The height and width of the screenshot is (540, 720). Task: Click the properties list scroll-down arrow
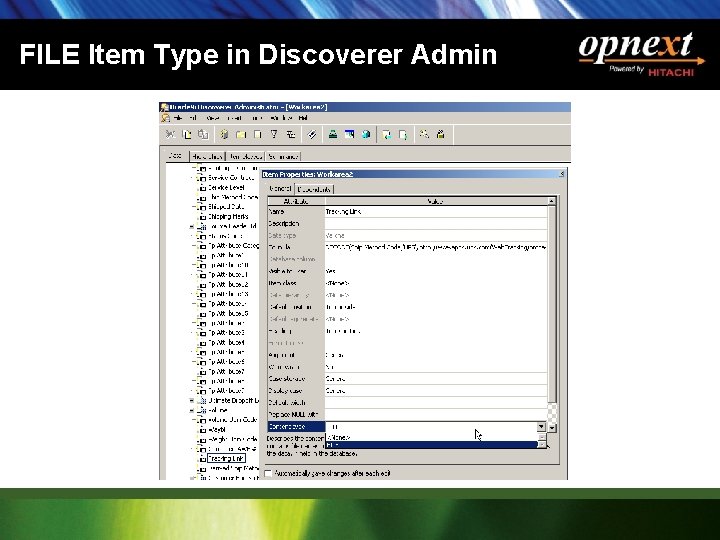tap(552, 428)
